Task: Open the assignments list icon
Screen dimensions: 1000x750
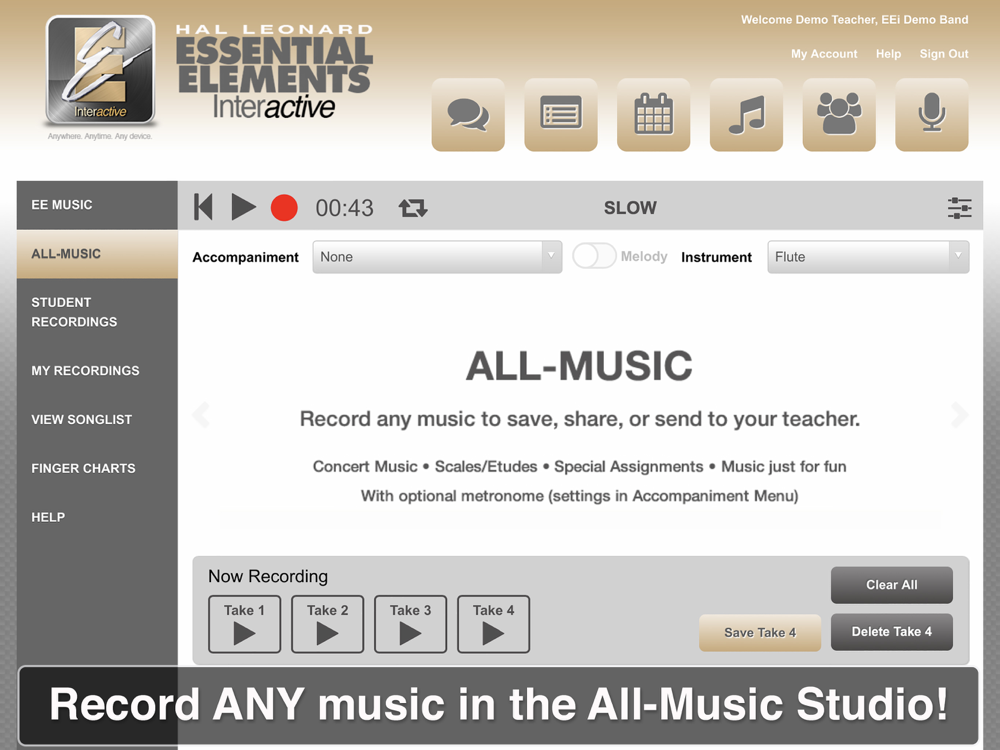Action: [x=561, y=115]
